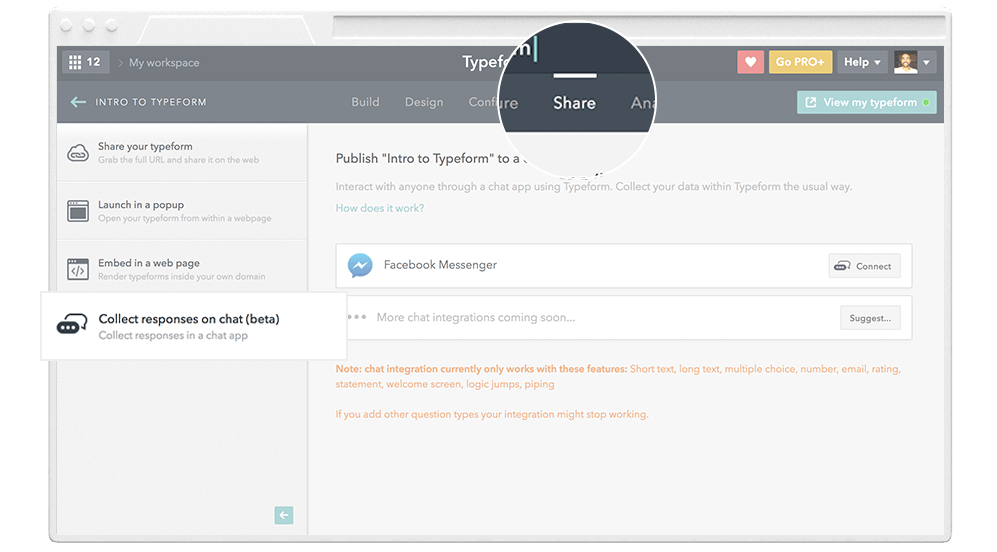
Task: Click the Facebook Messenger logo icon
Action: tap(360, 265)
